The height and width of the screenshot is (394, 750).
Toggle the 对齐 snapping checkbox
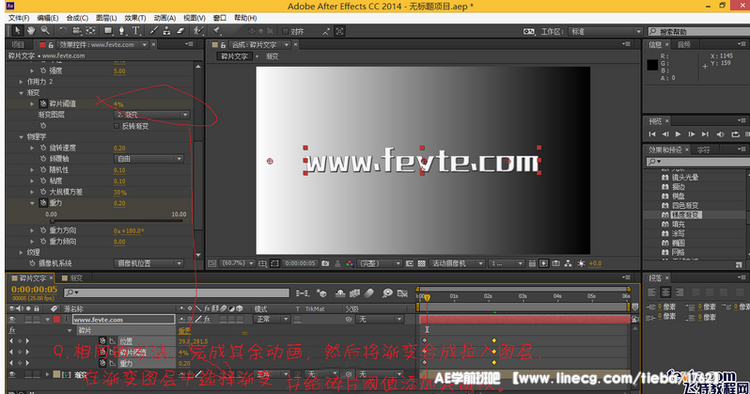(285, 32)
